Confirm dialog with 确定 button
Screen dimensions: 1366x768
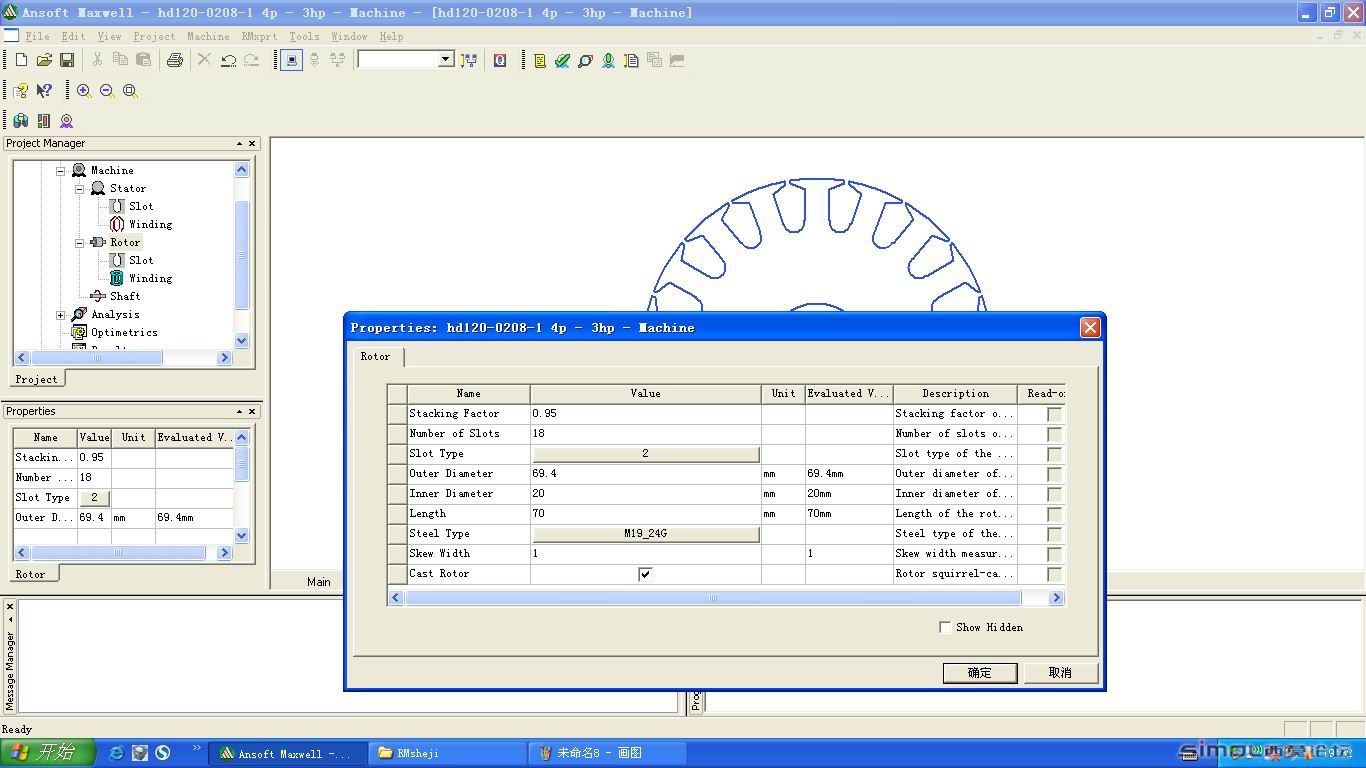980,673
